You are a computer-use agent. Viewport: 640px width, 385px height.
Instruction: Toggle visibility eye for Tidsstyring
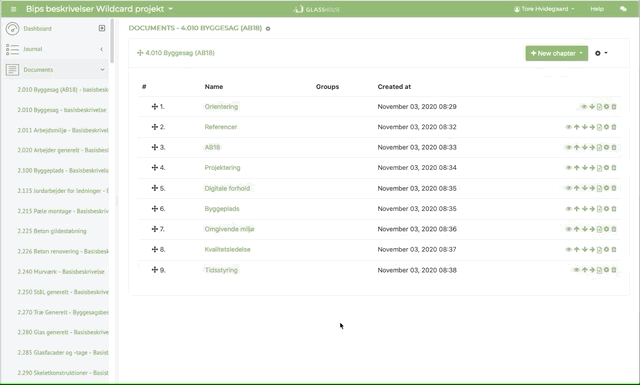[x=576, y=270]
